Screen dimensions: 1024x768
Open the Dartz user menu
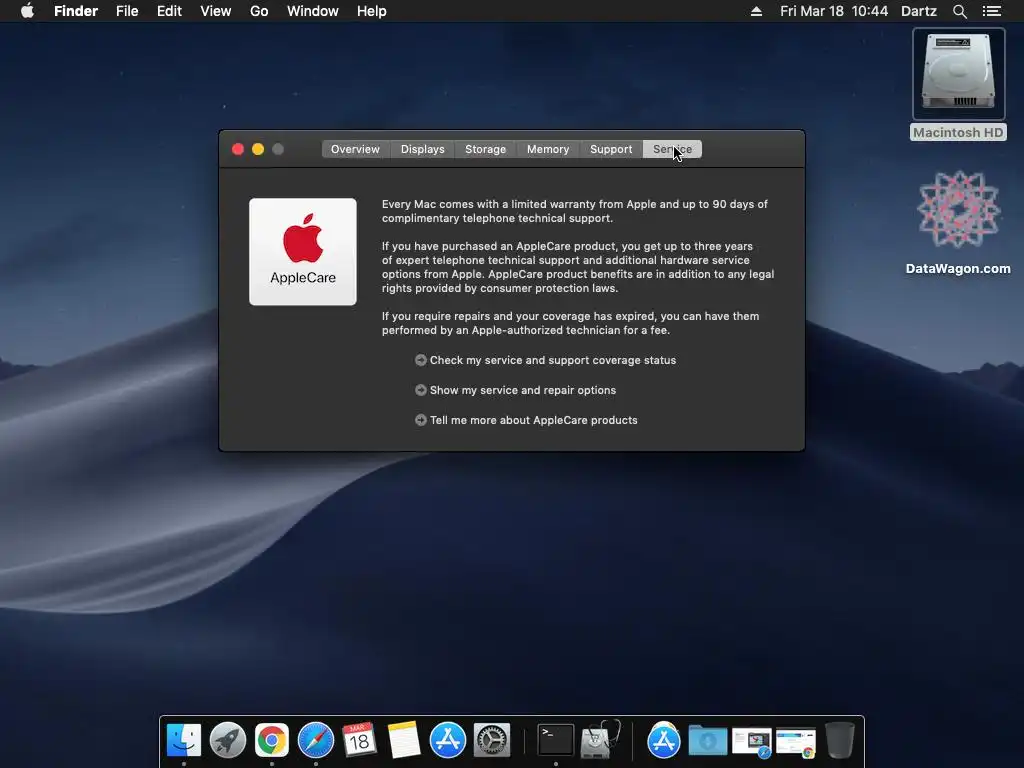919,11
